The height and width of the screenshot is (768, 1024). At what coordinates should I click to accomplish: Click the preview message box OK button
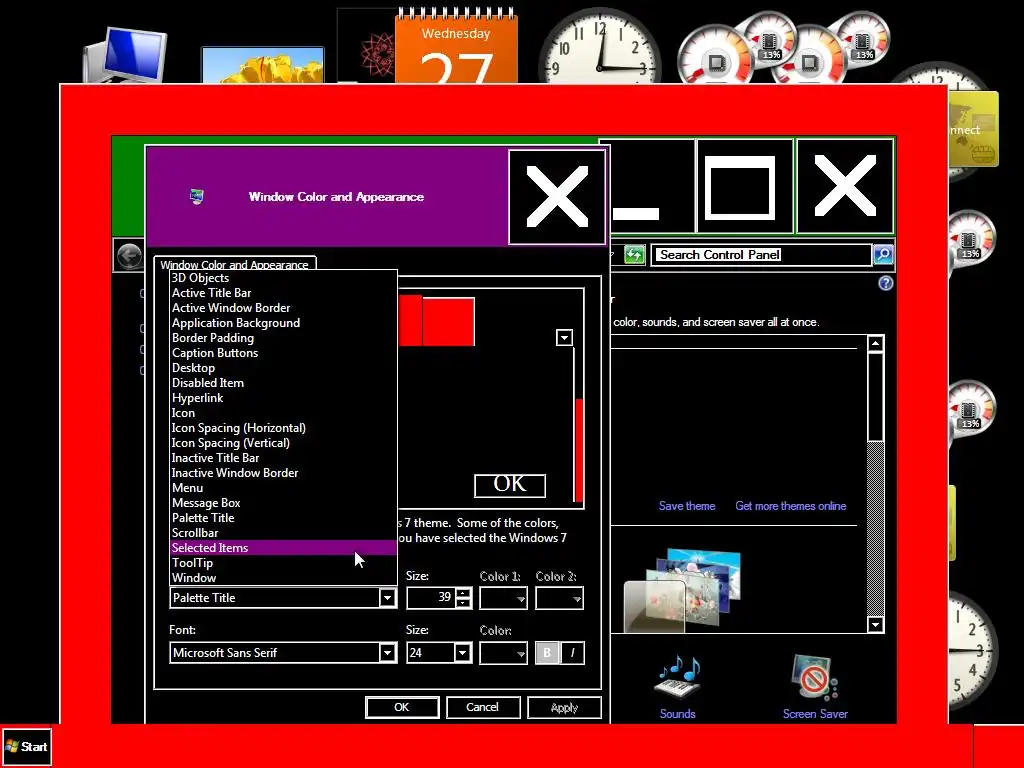click(x=510, y=485)
